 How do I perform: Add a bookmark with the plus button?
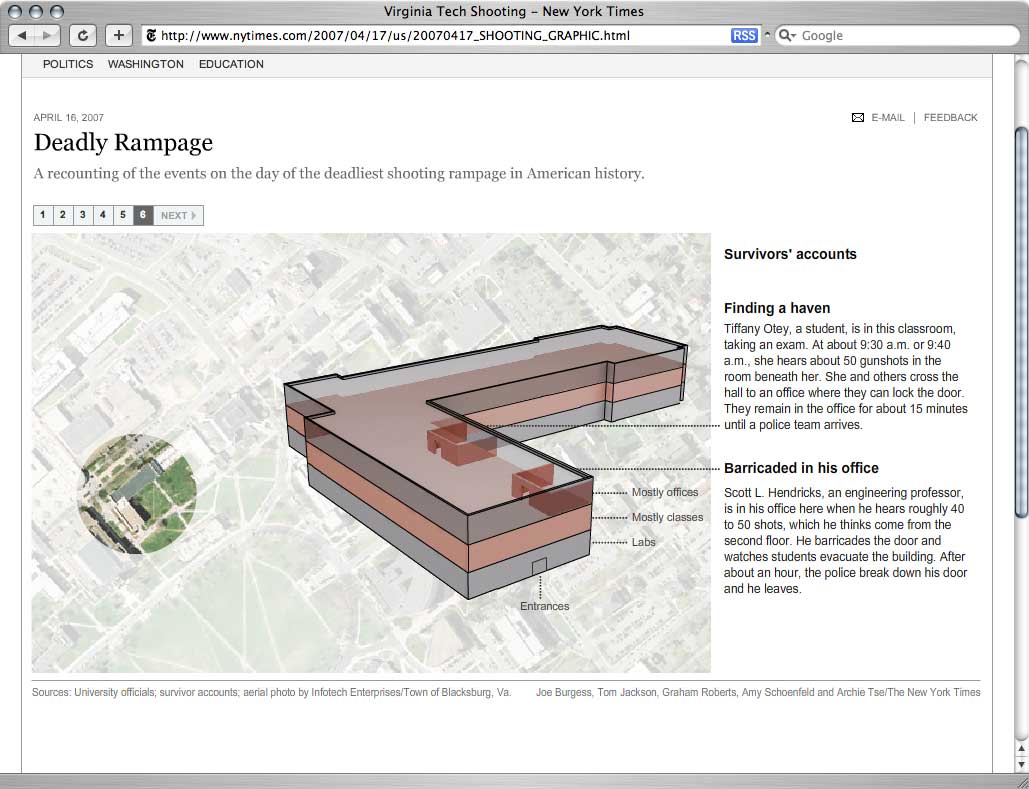[x=119, y=35]
